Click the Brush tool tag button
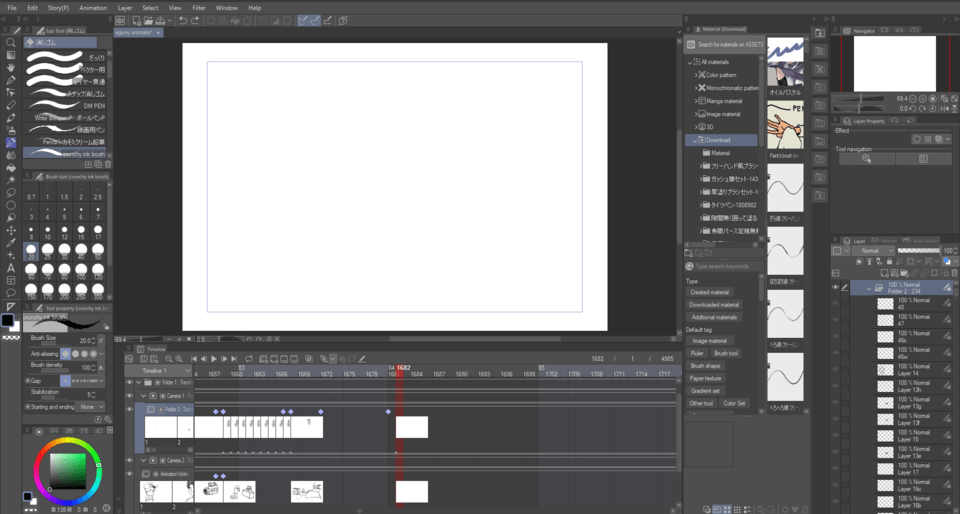The height and width of the screenshot is (514, 960). point(726,354)
